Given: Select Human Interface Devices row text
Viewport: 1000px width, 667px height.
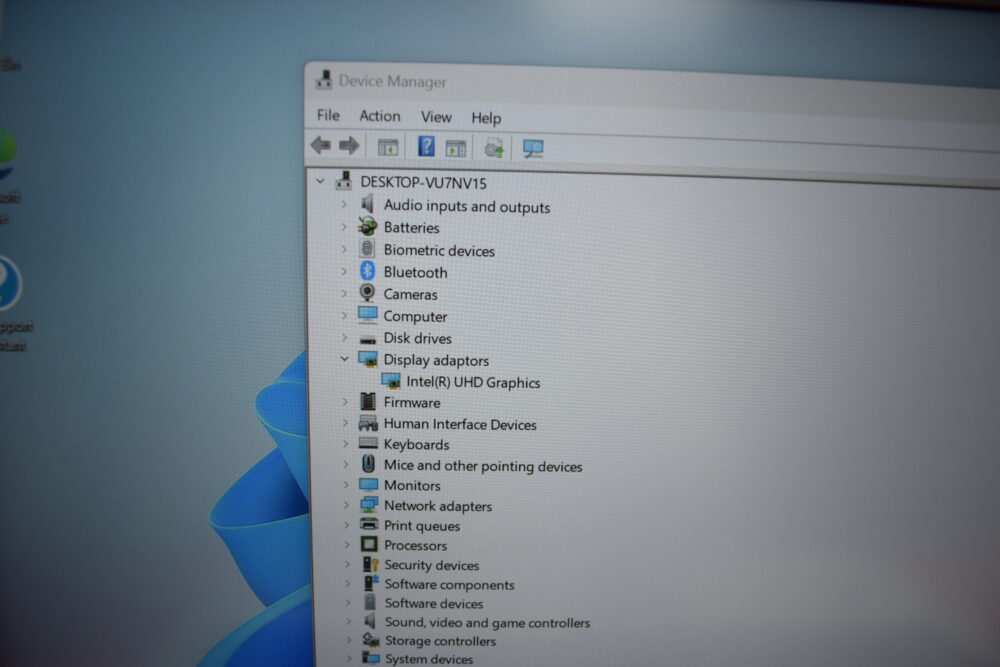Looking at the screenshot, I should (460, 424).
